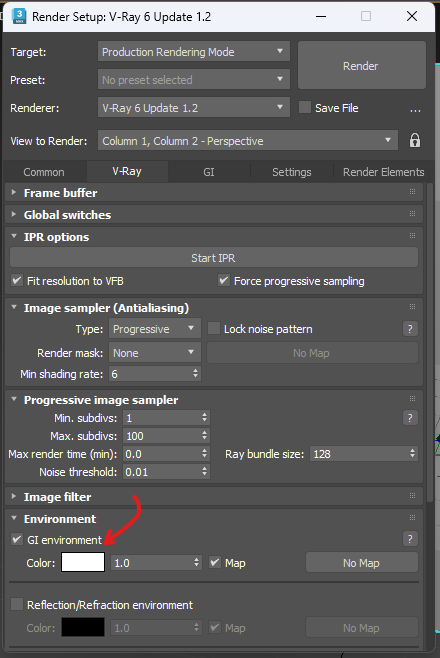Click Progressive image sampler help question mark
Image resolution: width=440 pixels, height=658 pixels.
[x=410, y=418]
